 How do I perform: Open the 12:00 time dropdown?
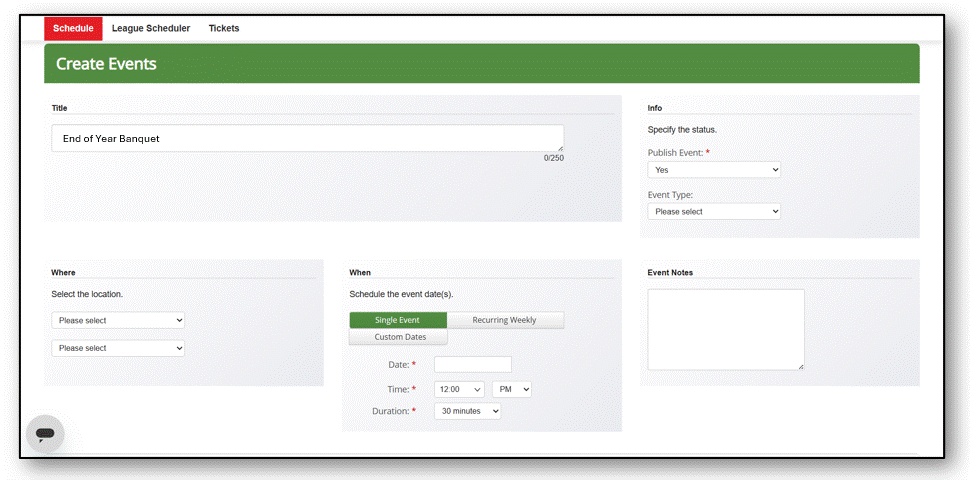pyautogui.click(x=460, y=389)
